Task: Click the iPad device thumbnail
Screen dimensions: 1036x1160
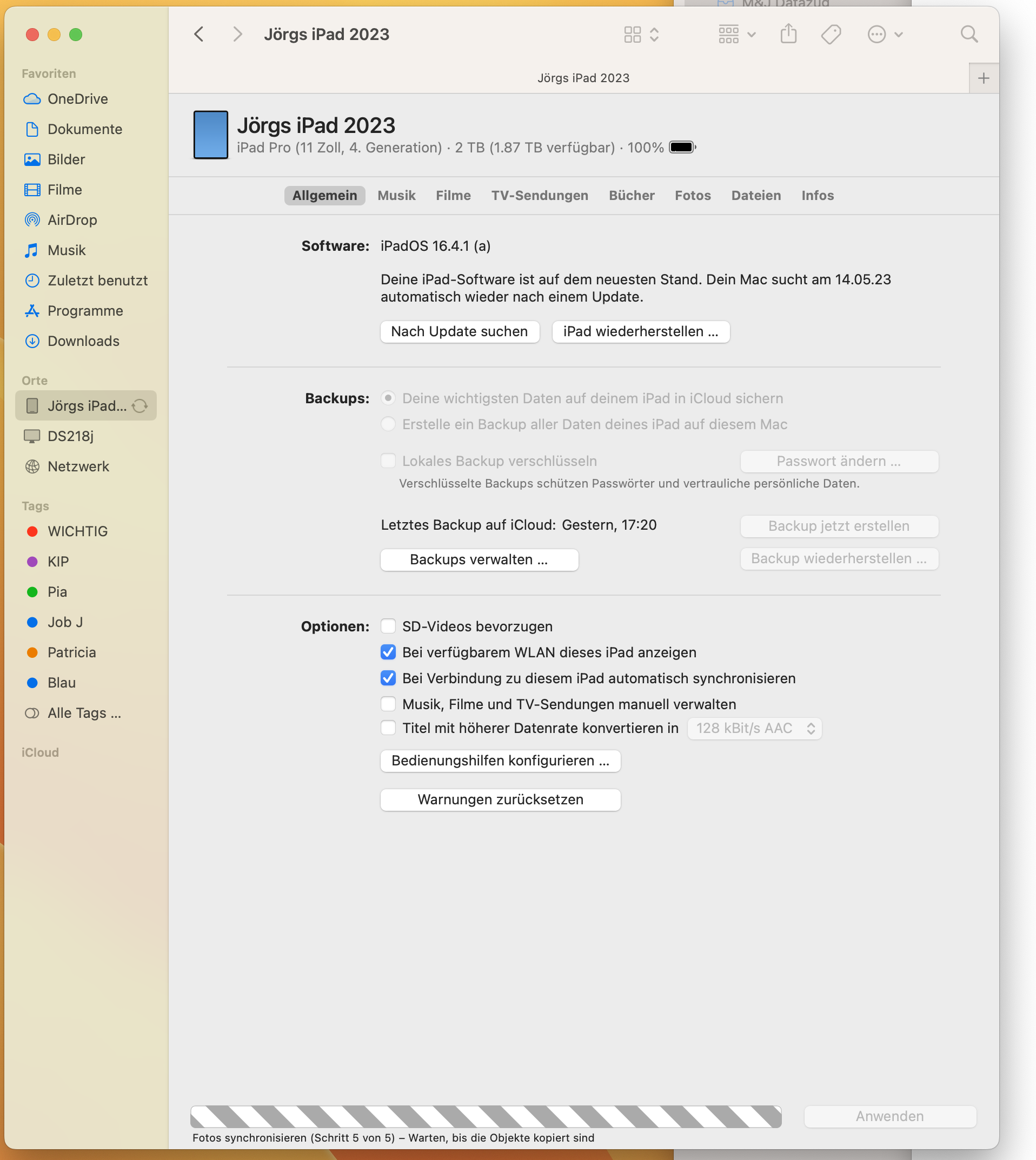Action: click(211, 135)
